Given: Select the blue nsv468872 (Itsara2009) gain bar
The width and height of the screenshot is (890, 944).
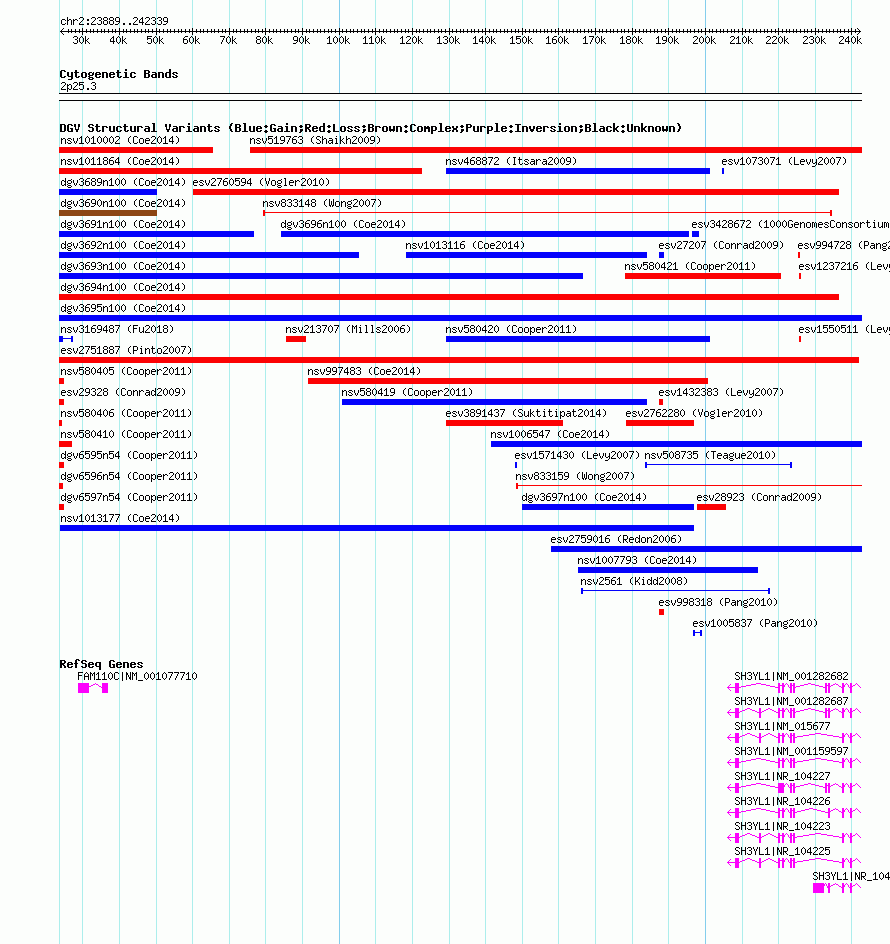Looking at the screenshot, I should tap(577, 171).
